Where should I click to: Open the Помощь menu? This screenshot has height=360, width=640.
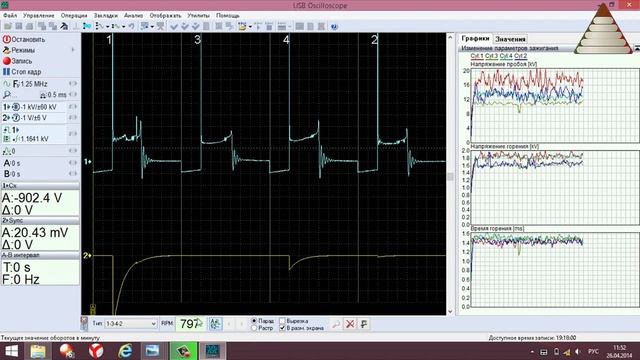click(x=228, y=16)
